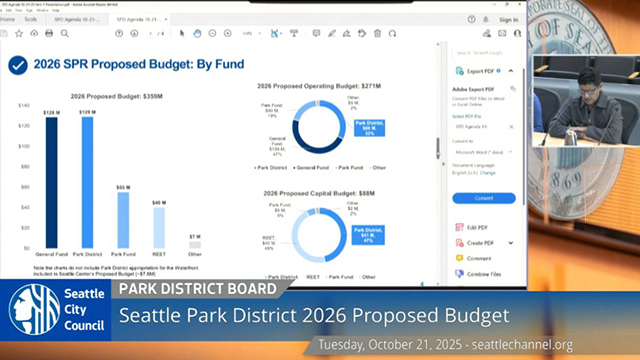
Task: Zoom in with the plus icon
Action: [x=227, y=33]
